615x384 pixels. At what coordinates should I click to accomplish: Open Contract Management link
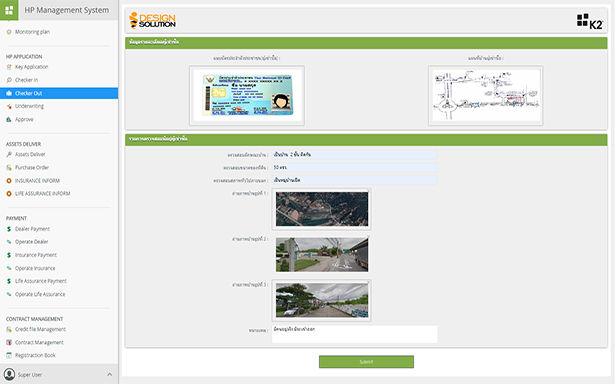tap(39, 342)
